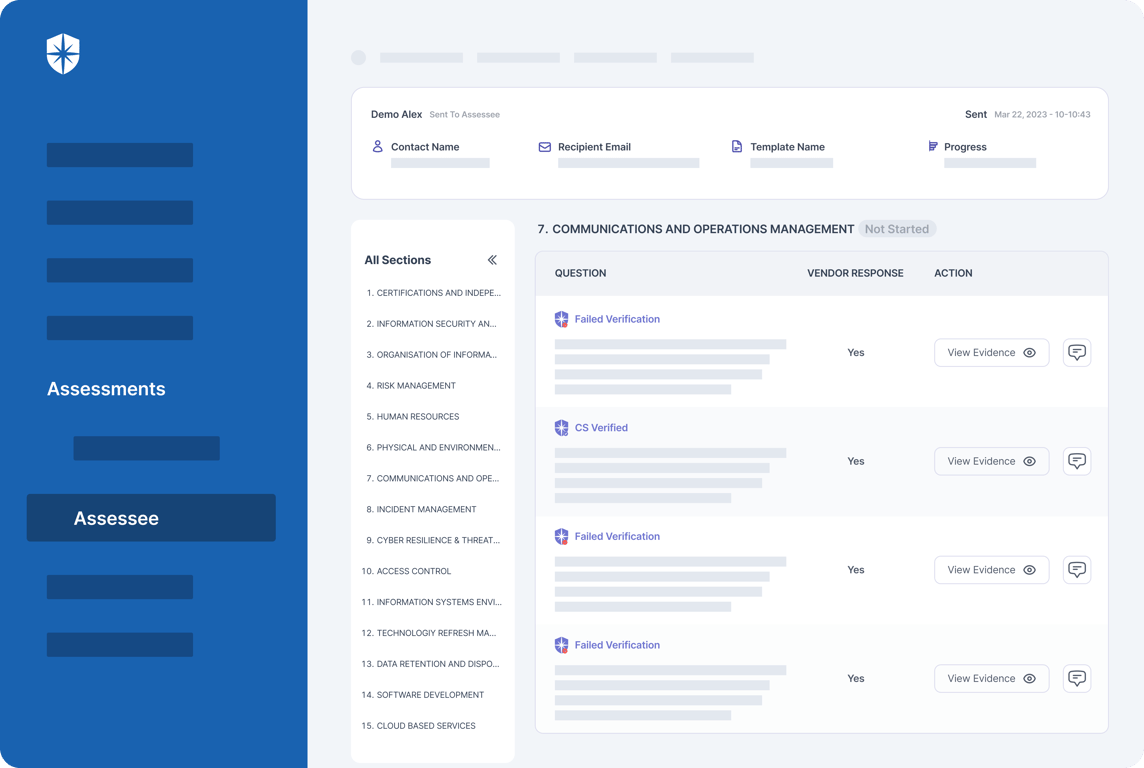Click the shield logo in the sidebar
This screenshot has width=1144, height=768.
pyautogui.click(x=63, y=54)
